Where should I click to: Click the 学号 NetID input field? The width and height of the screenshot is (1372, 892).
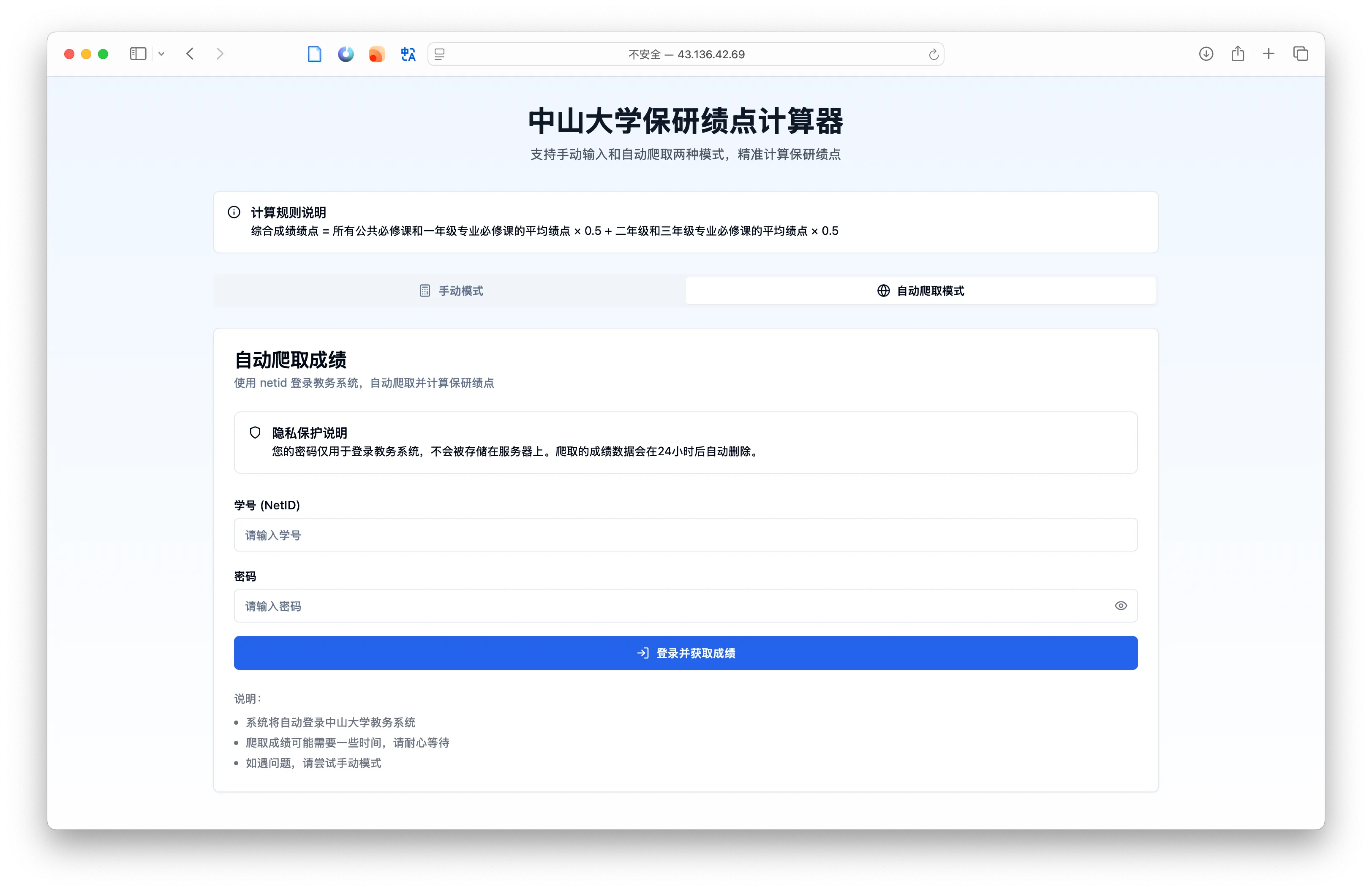685,535
